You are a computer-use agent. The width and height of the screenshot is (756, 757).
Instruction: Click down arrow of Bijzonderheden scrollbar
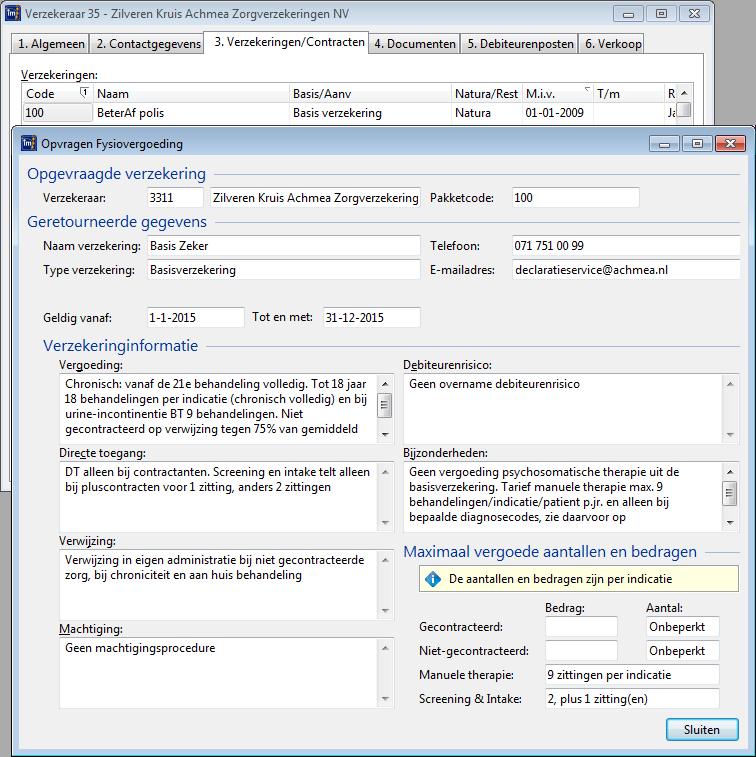pyautogui.click(x=729, y=522)
